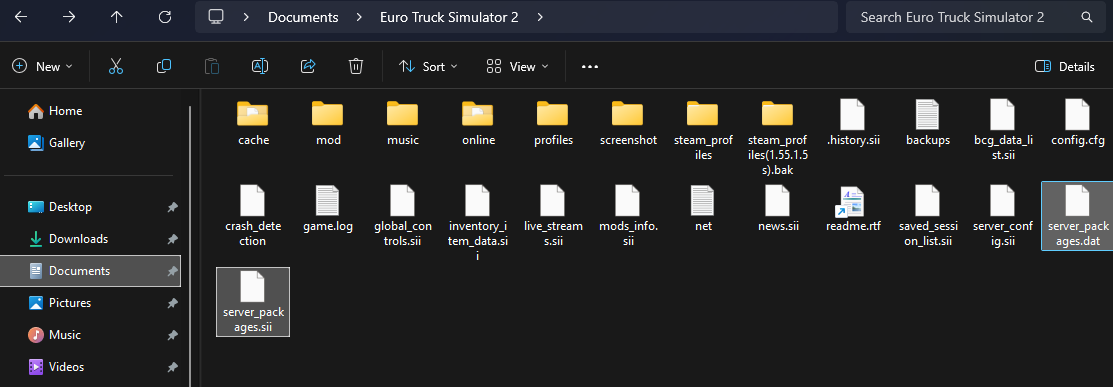Open Desktop in the navigation pane
The width and height of the screenshot is (1113, 387).
tap(60, 207)
